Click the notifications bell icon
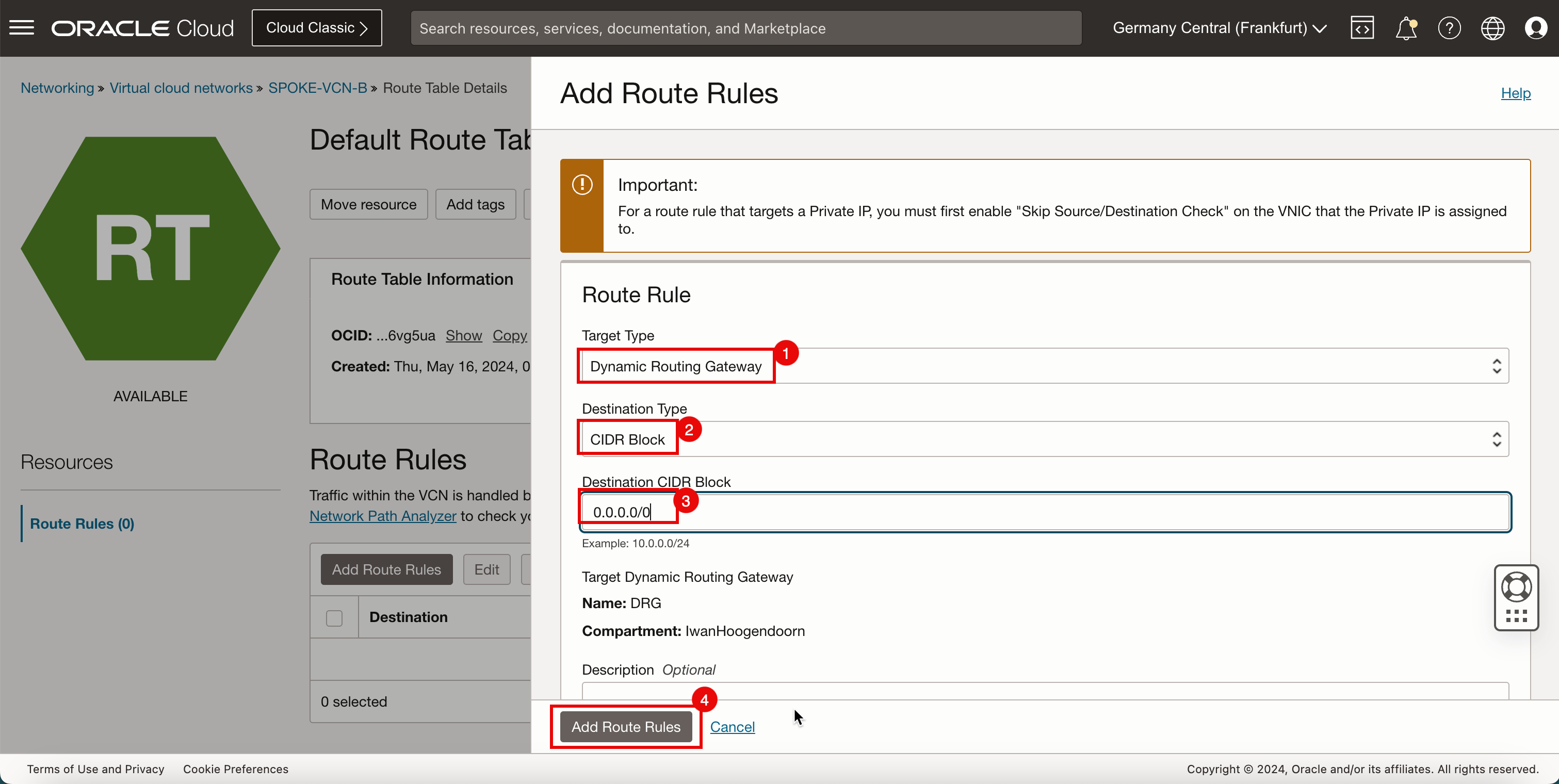This screenshot has height=784, width=1559. 1405,28
